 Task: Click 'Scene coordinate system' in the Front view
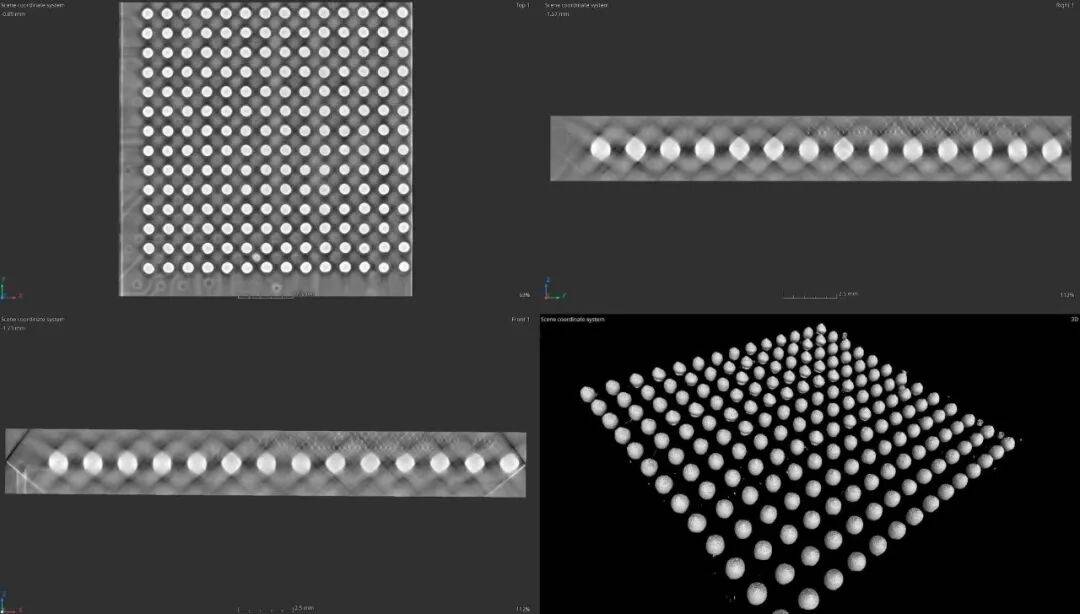pyautogui.click(x=32, y=319)
